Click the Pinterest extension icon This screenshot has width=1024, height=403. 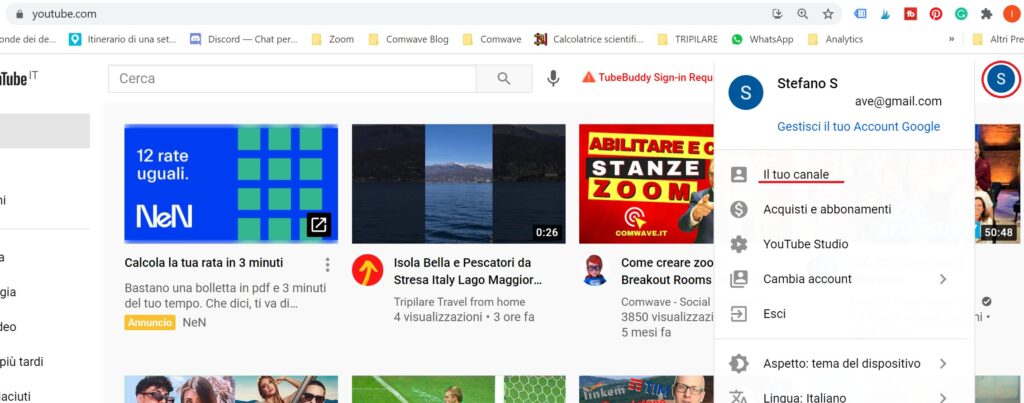[x=936, y=14]
